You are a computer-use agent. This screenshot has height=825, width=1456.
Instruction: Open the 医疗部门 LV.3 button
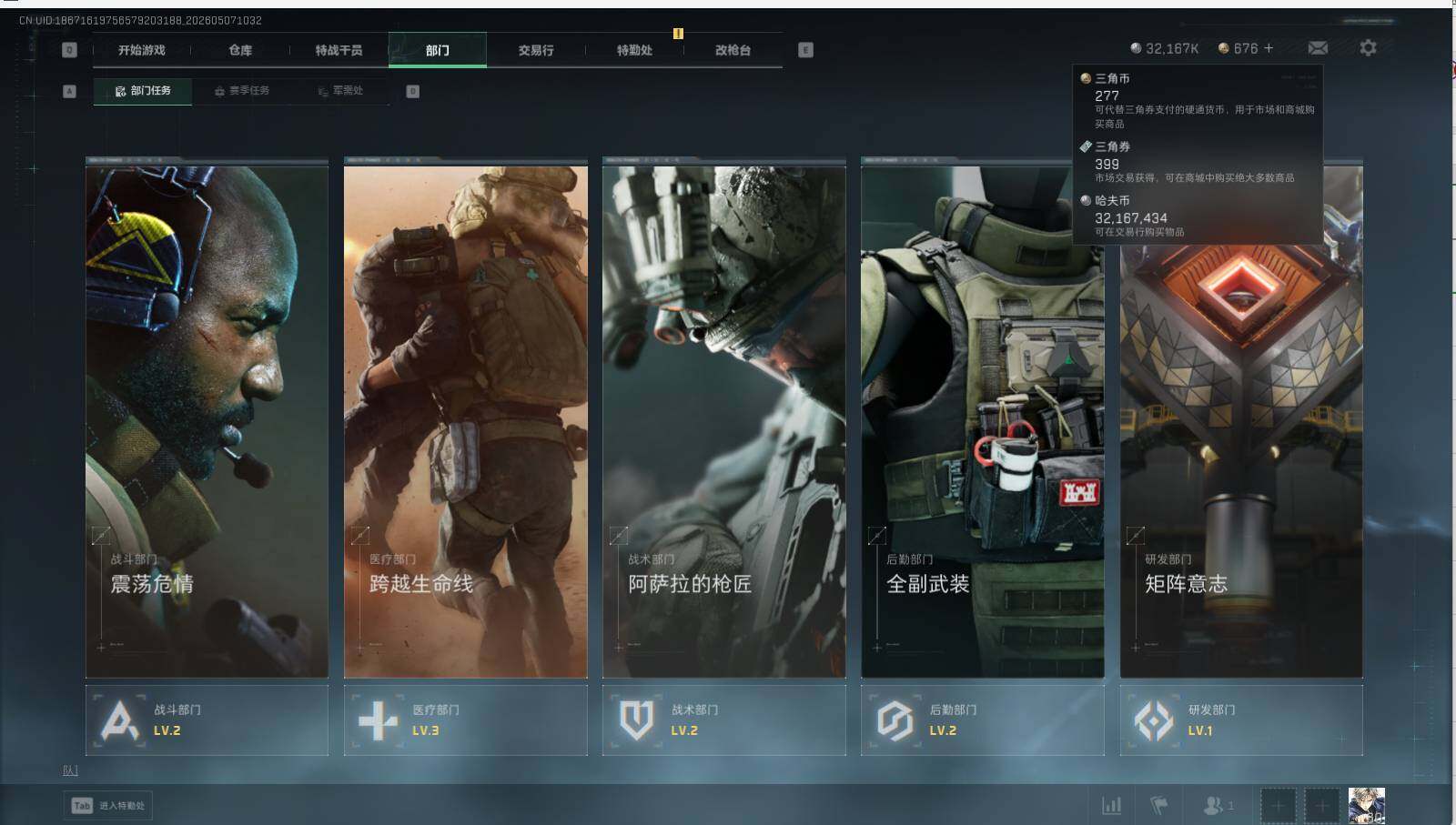pyautogui.click(x=465, y=720)
